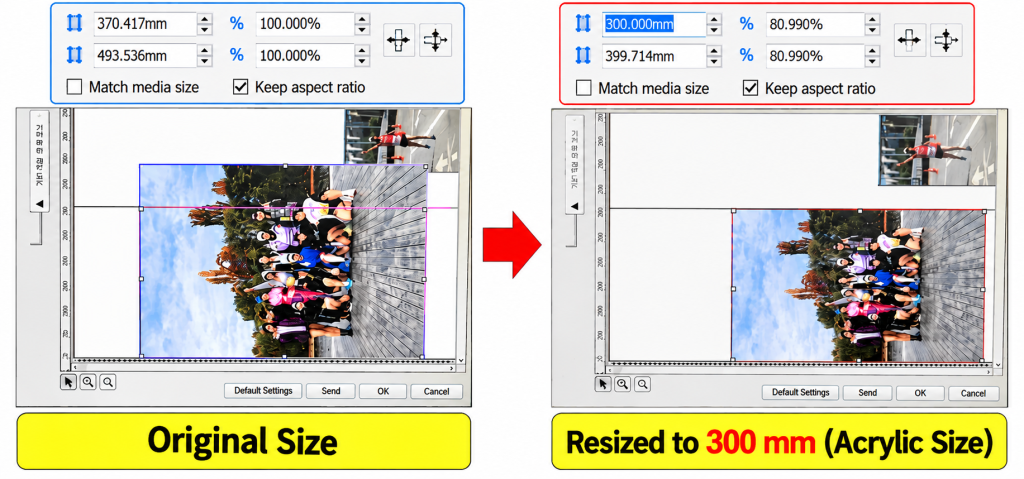This screenshot has height=479, width=1024.
Task: Click percent icon next to 399.714mm row
Action: pos(746,56)
